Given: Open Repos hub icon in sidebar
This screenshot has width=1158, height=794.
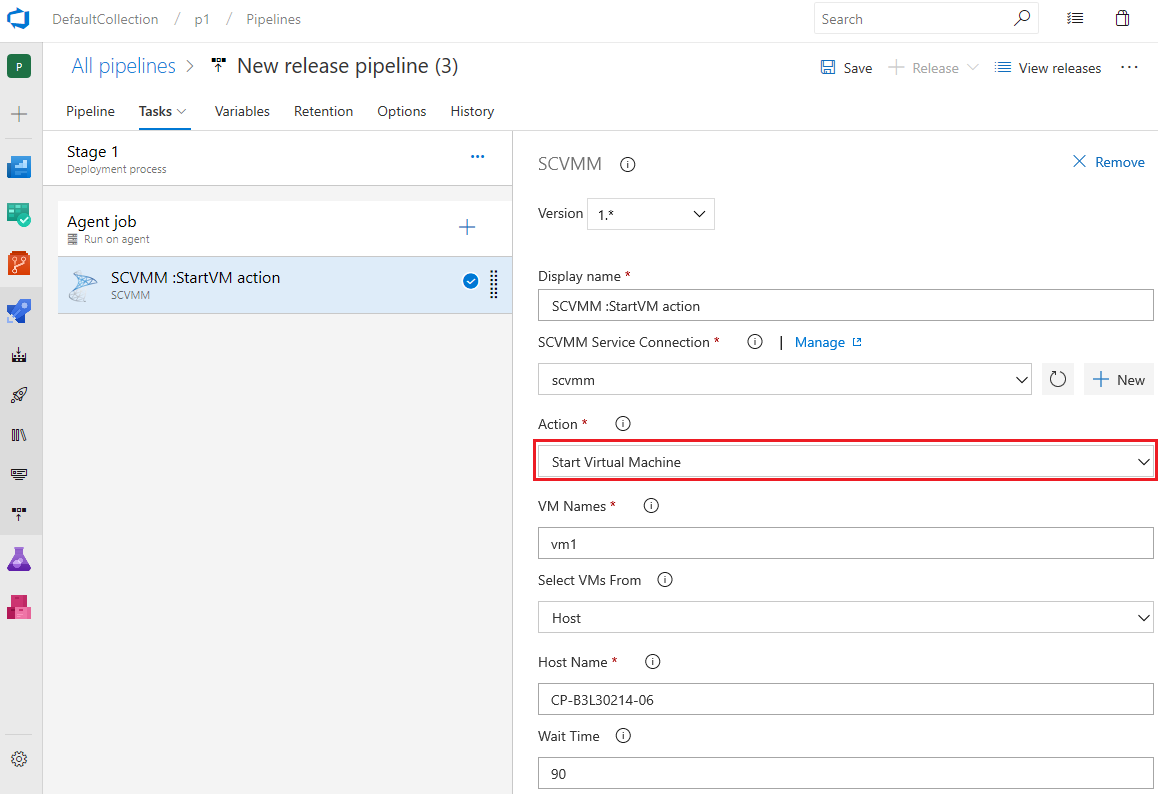Looking at the screenshot, I should click(19, 263).
